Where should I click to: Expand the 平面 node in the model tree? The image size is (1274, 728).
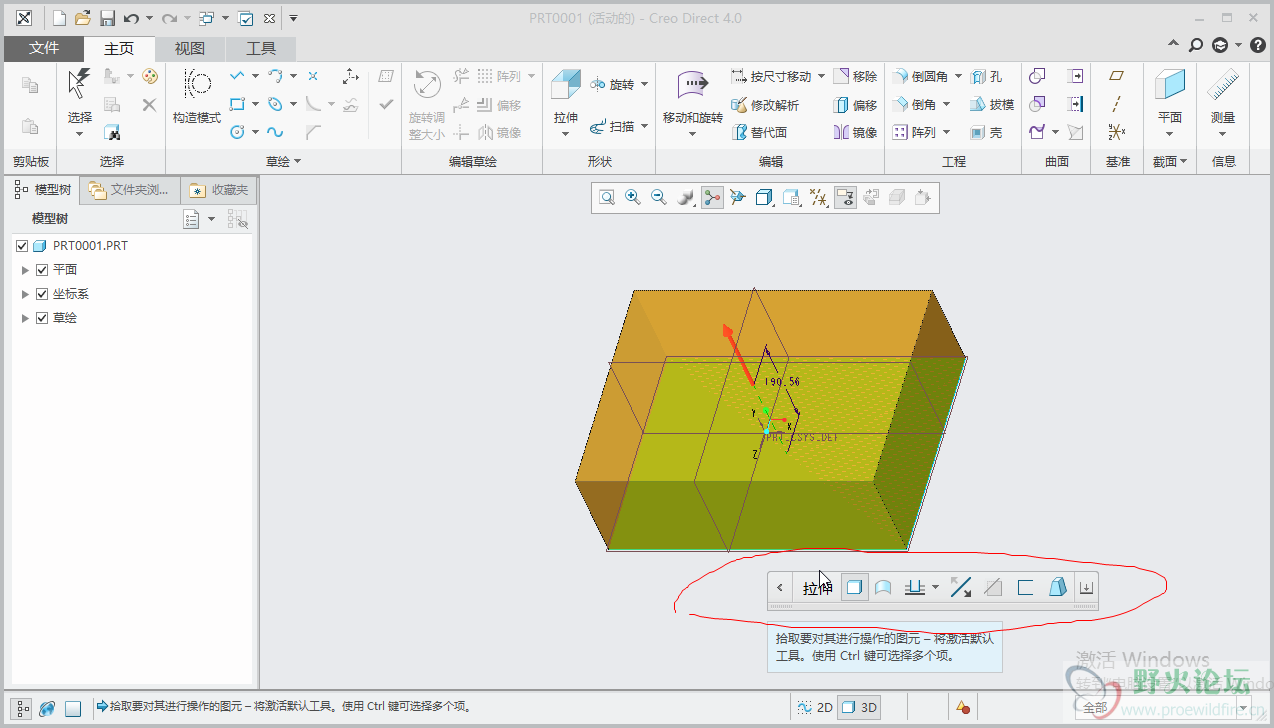26,270
